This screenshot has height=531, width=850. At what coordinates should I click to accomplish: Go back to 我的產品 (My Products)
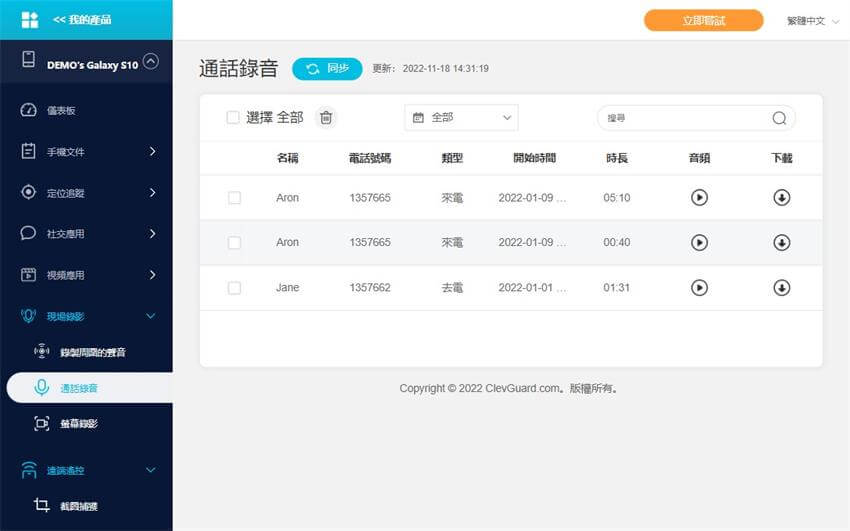pos(82,20)
